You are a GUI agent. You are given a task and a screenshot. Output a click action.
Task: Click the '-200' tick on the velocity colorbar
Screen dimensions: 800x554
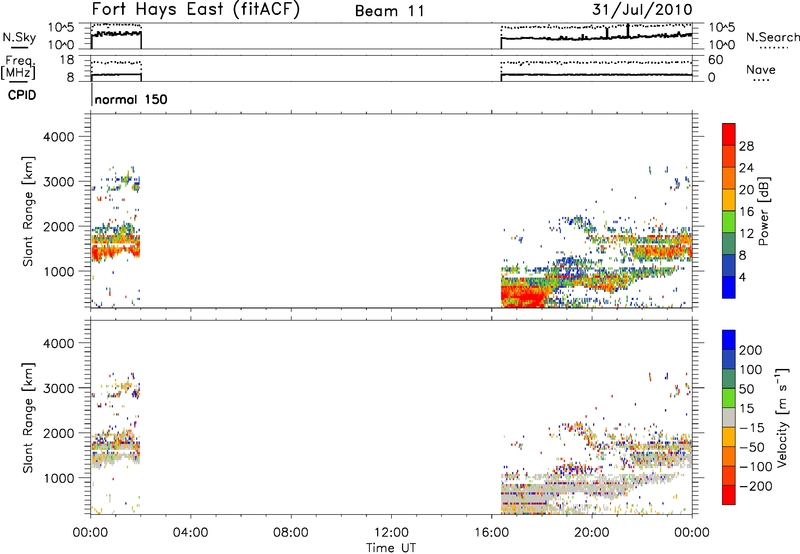tap(756, 486)
